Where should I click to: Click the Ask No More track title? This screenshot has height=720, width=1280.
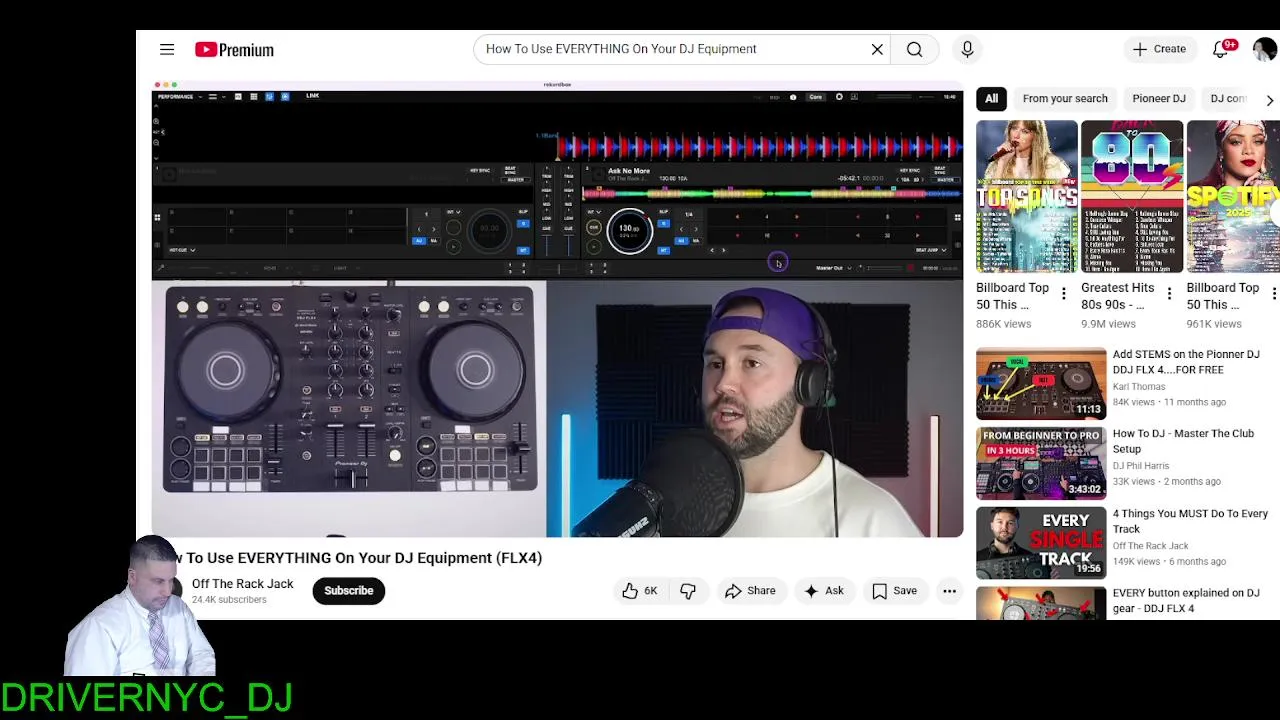[x=629, y=171]
